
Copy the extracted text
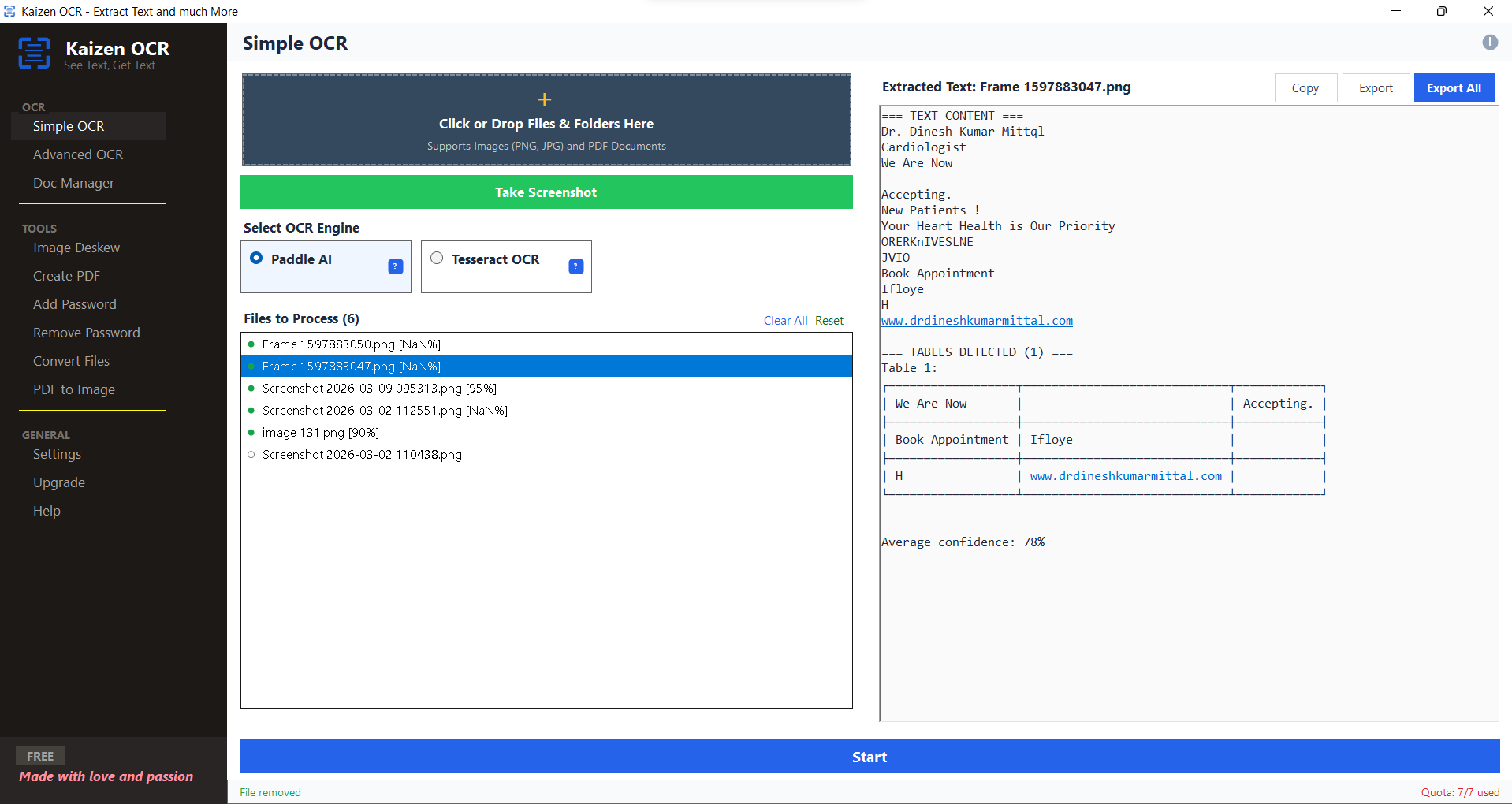click(1305, 87)
